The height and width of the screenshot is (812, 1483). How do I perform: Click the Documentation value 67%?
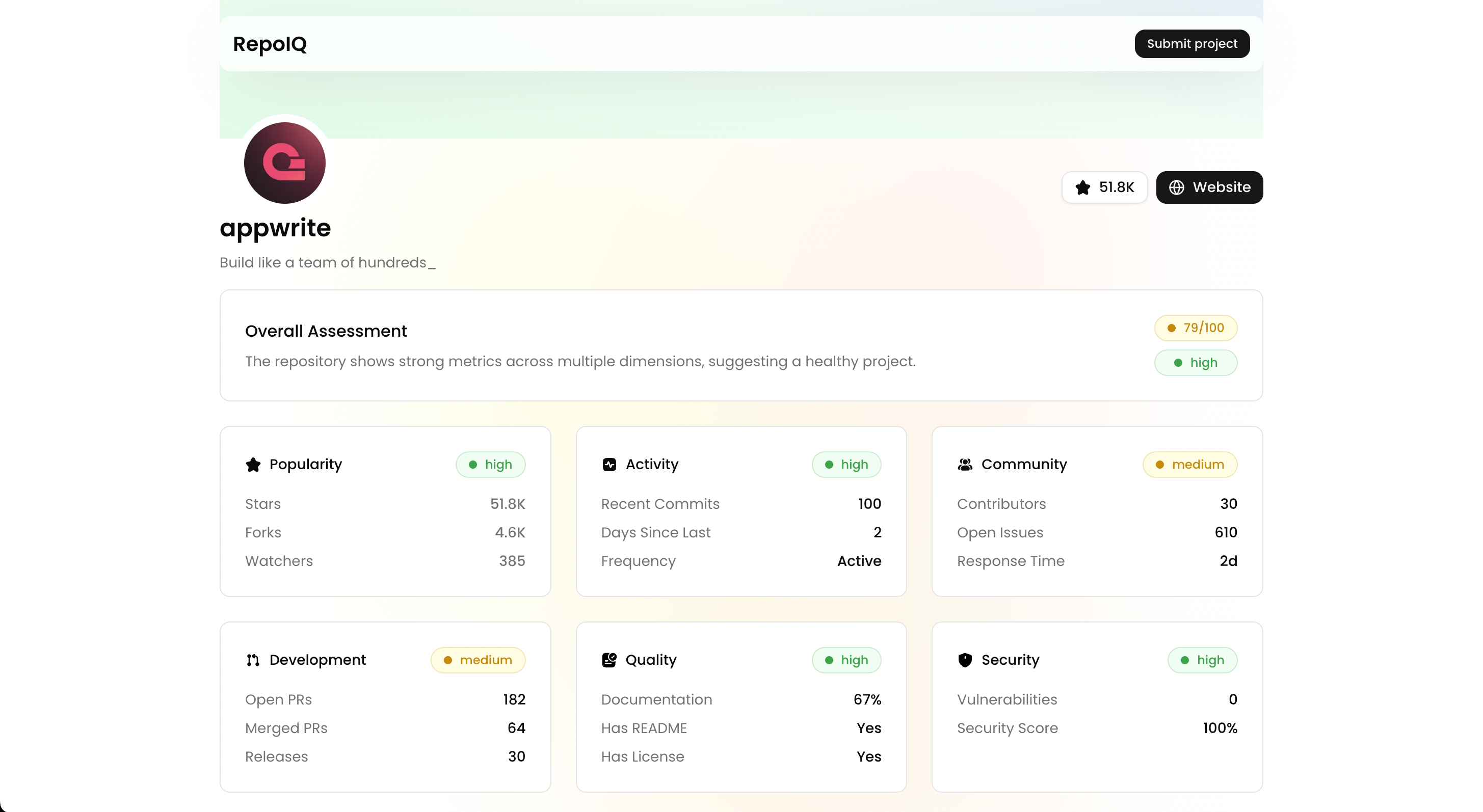click(x=867, y=699)
